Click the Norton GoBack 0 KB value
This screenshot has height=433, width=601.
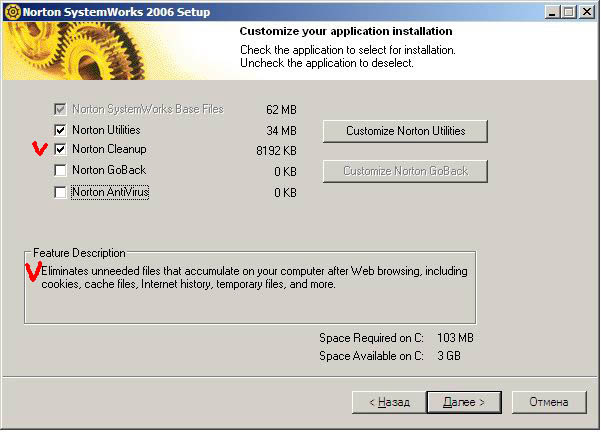pyautogui.click(x=286, y=172)
